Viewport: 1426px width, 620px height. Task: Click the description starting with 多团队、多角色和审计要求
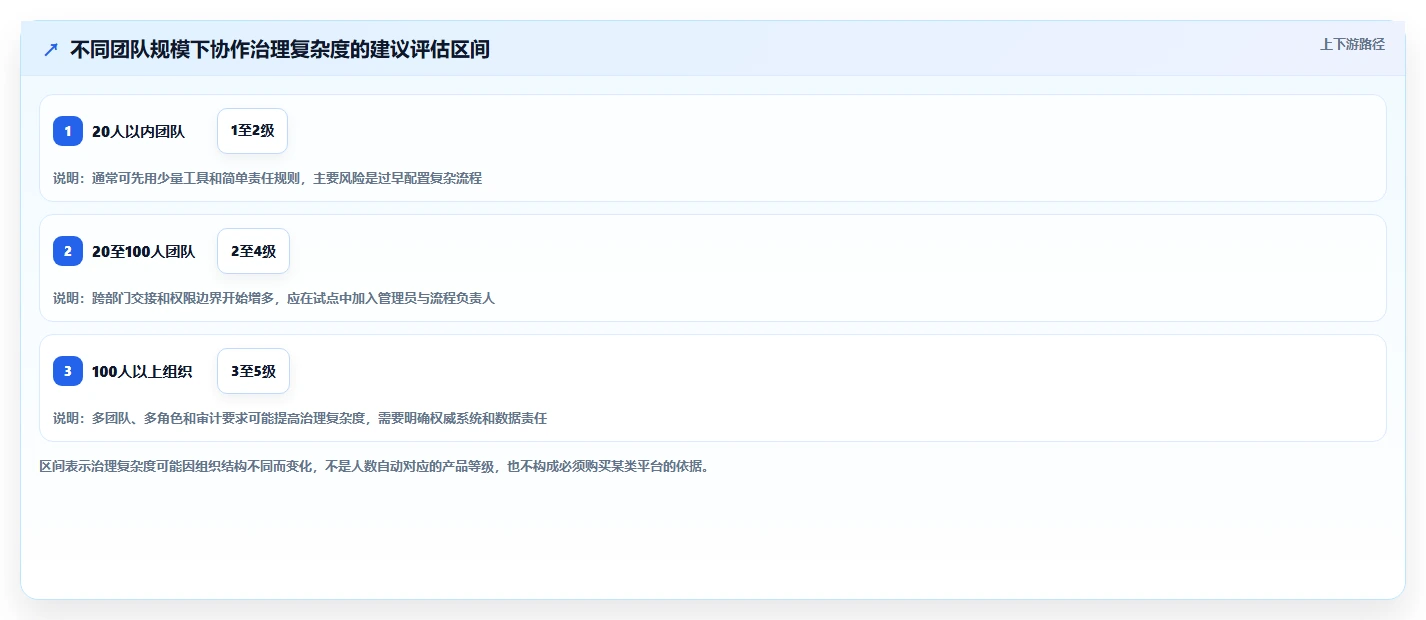[x=300, y=418]
